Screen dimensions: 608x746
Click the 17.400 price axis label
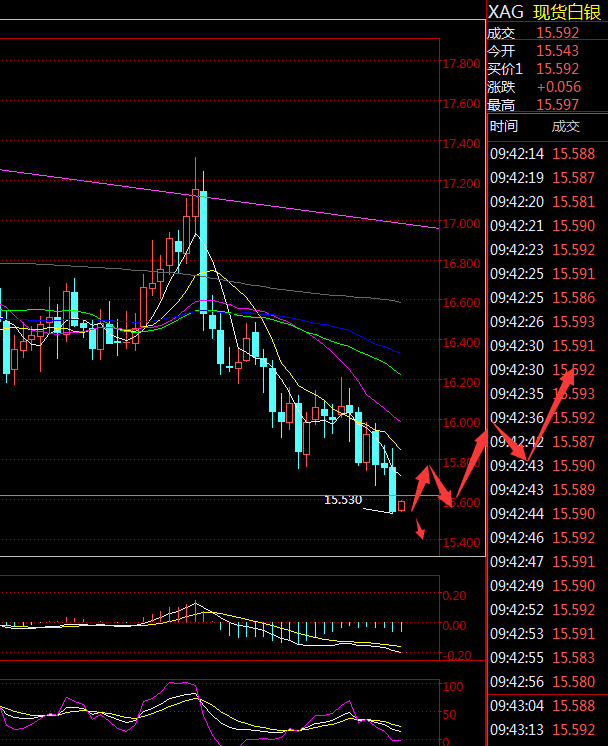[x=461, y=144]
